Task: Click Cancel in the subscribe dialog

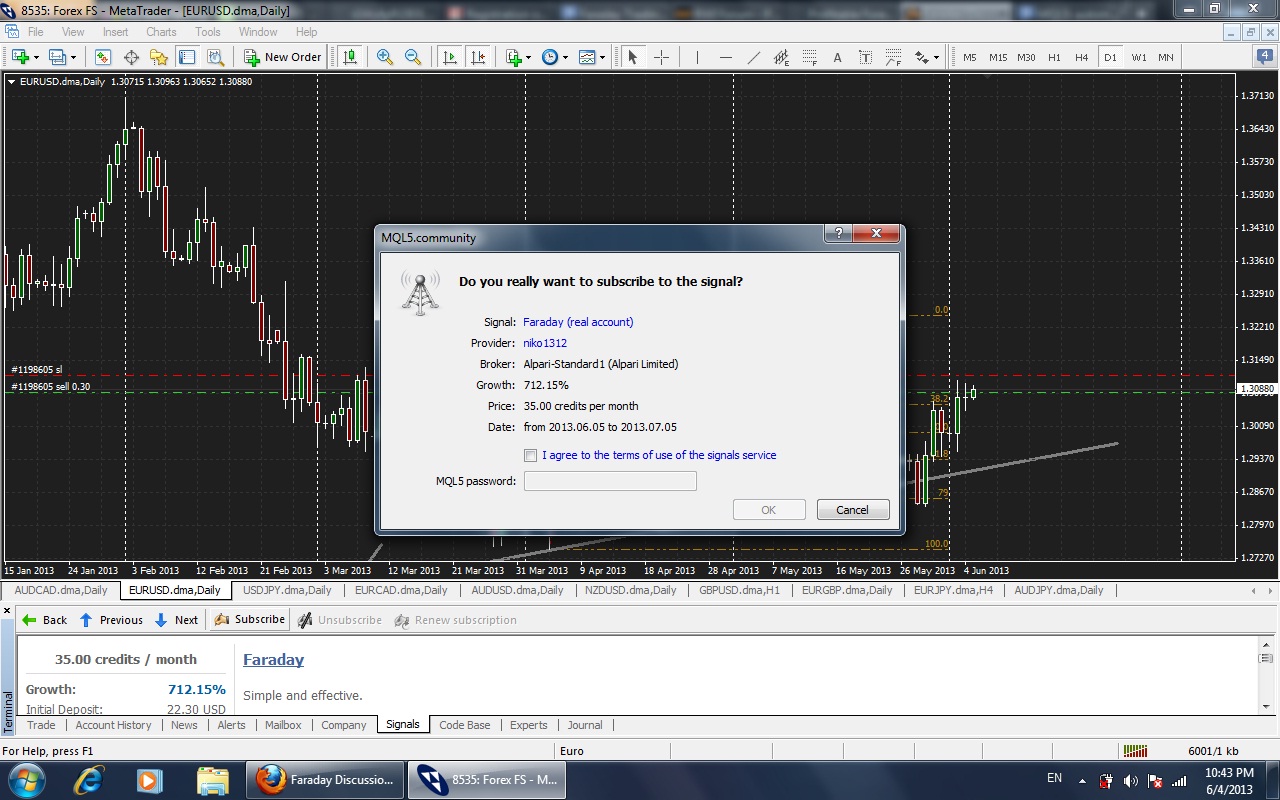Action: [853, 510]
